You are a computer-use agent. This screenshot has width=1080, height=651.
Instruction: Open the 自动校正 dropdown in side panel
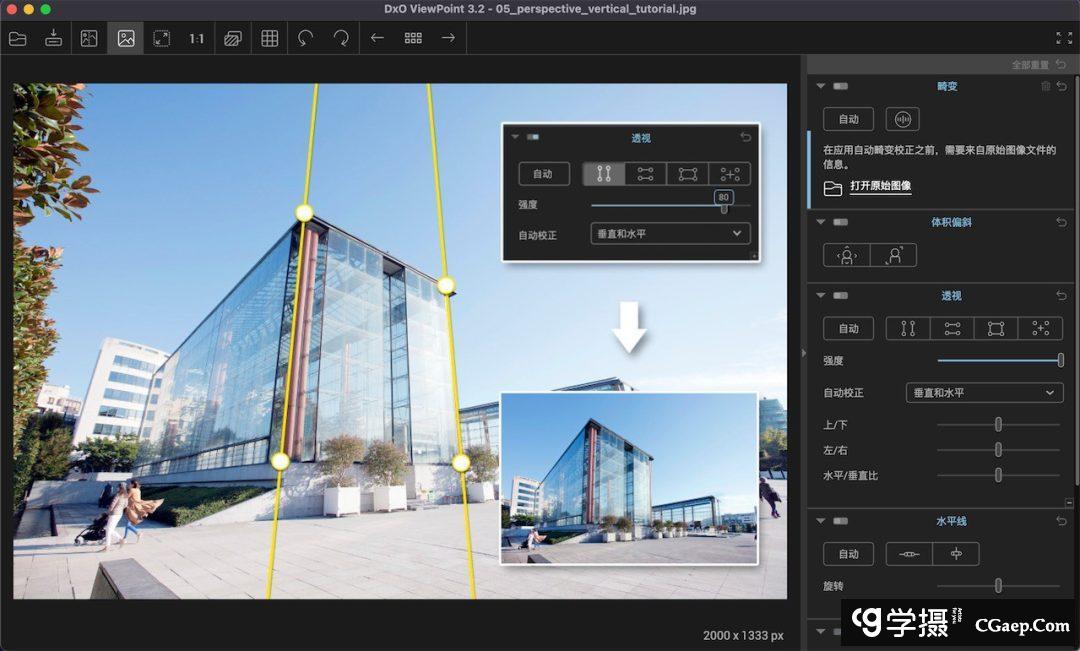984,393
